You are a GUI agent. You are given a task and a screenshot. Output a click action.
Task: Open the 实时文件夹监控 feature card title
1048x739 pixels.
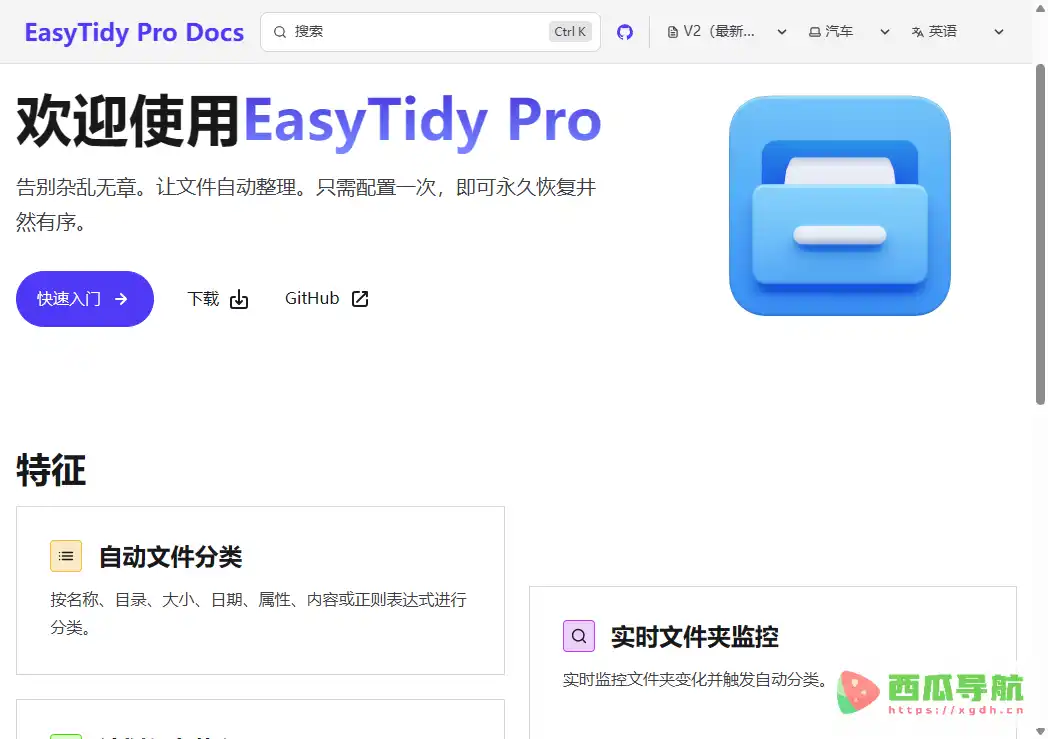[x=694, y=637]
